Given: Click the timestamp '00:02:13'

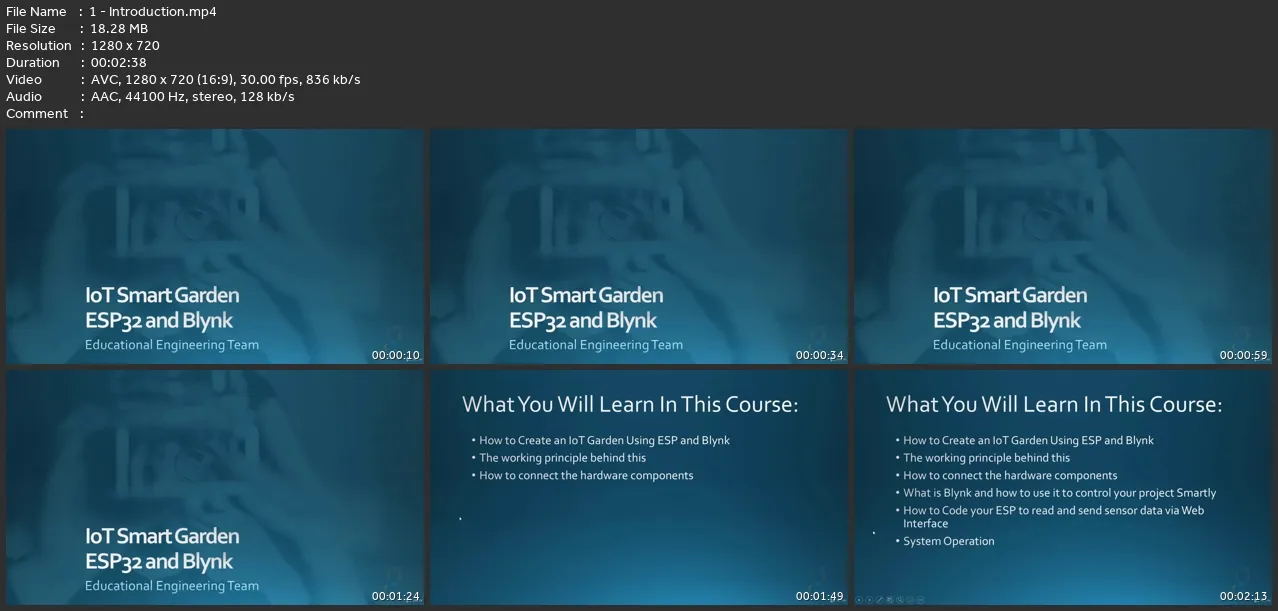Looking at the screenshot, I should (x=1244, y=597).
